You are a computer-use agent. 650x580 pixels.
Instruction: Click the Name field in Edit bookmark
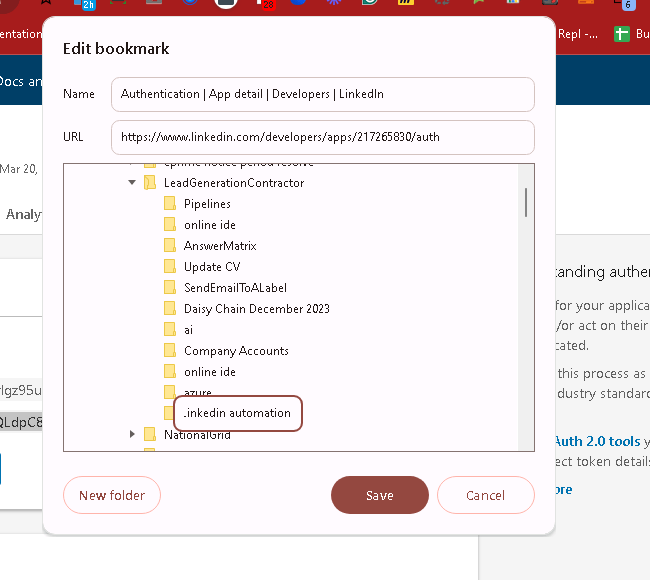tap(323, 94)
